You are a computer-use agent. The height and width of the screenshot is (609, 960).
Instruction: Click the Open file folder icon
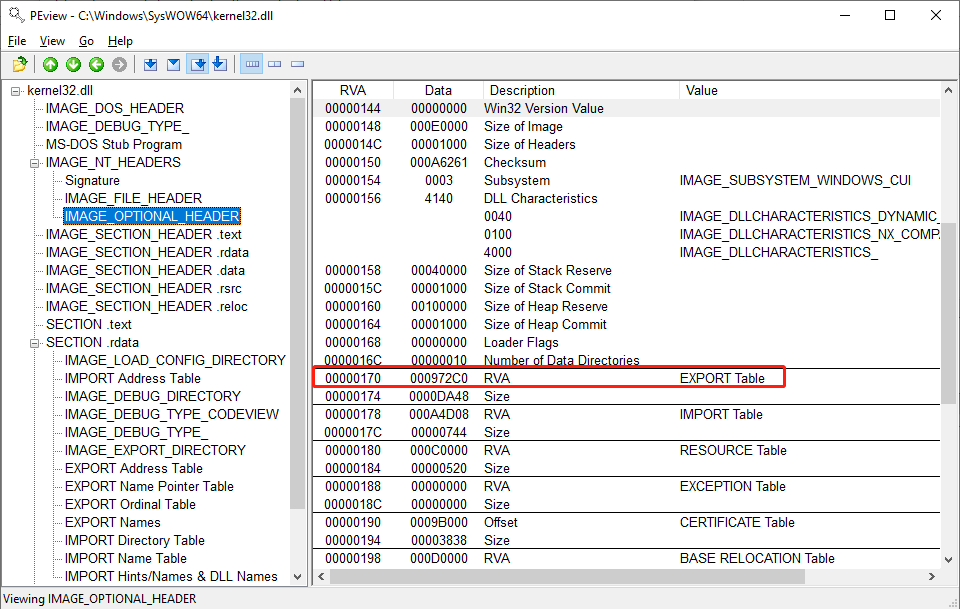click(x=19, y=65)
